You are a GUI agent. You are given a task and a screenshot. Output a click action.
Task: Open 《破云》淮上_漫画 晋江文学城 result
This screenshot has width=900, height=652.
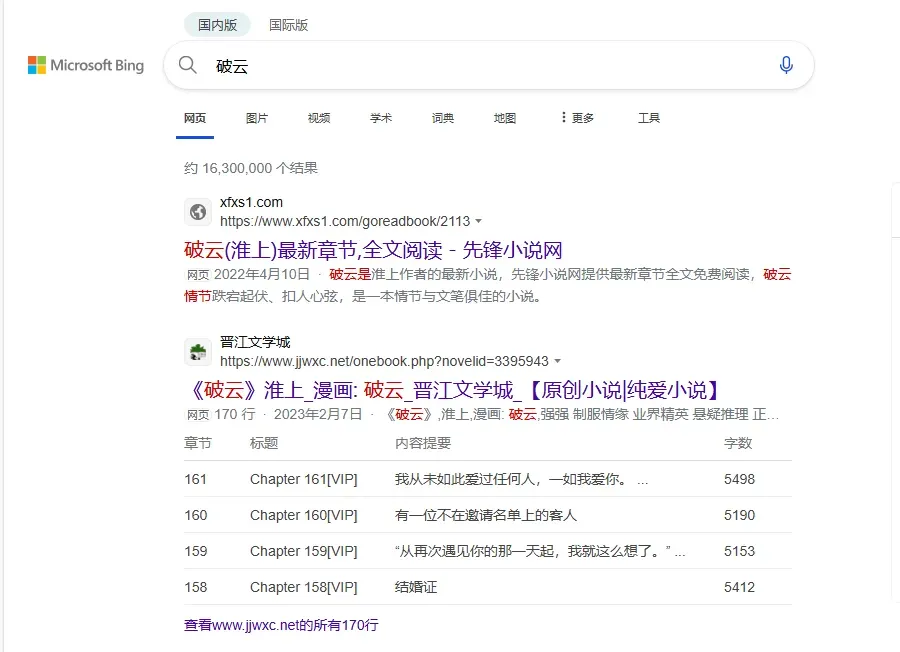pos(453,390)
